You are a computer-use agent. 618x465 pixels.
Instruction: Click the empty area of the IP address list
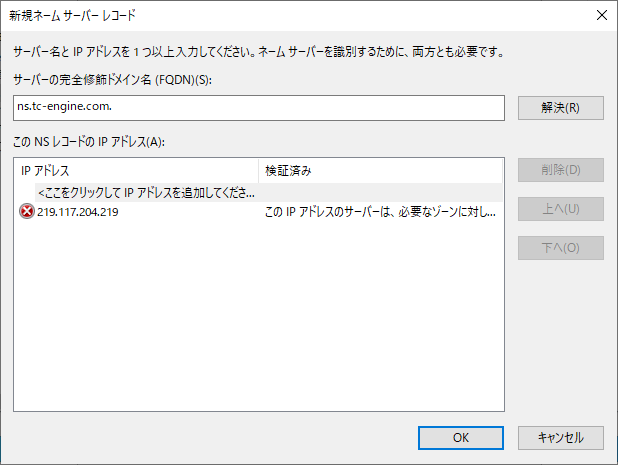pyautogui.click(x=259, y=315)
